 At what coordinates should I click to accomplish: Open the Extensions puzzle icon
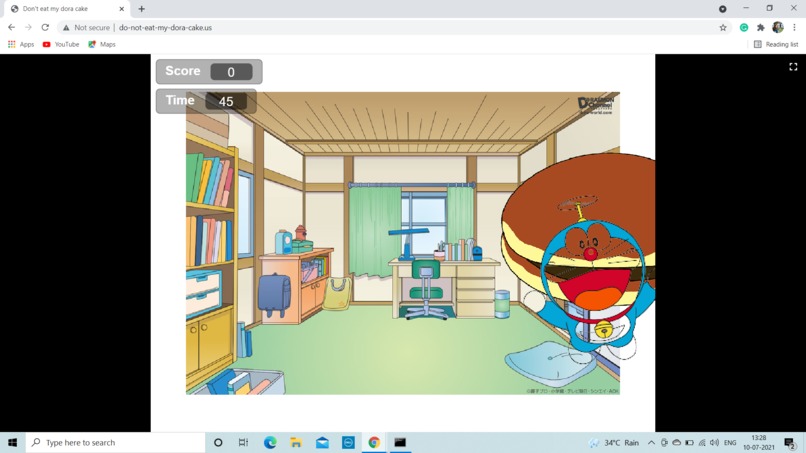click(761, 28)
